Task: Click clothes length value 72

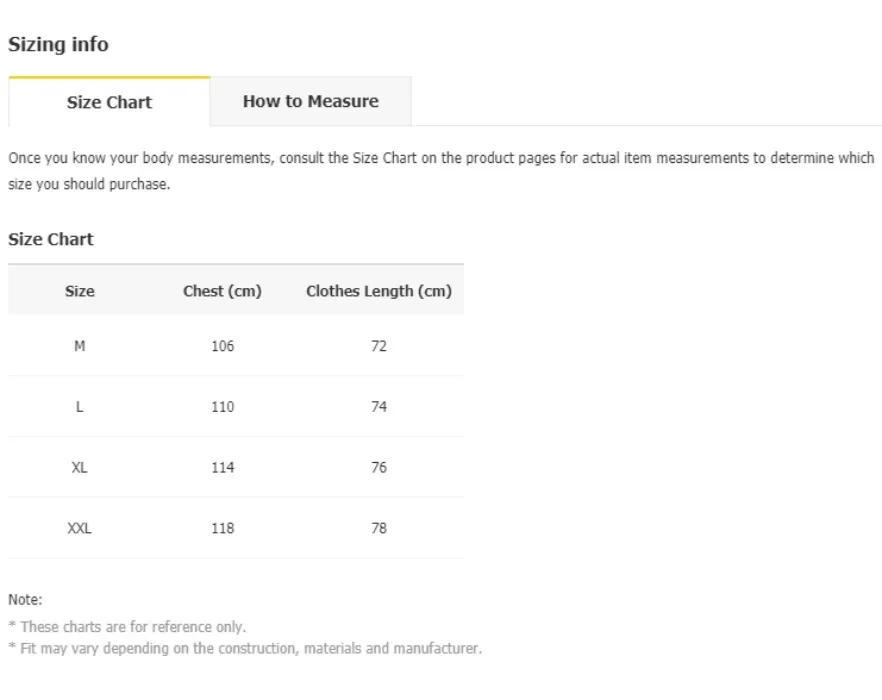Action: [x=379, y=346]
